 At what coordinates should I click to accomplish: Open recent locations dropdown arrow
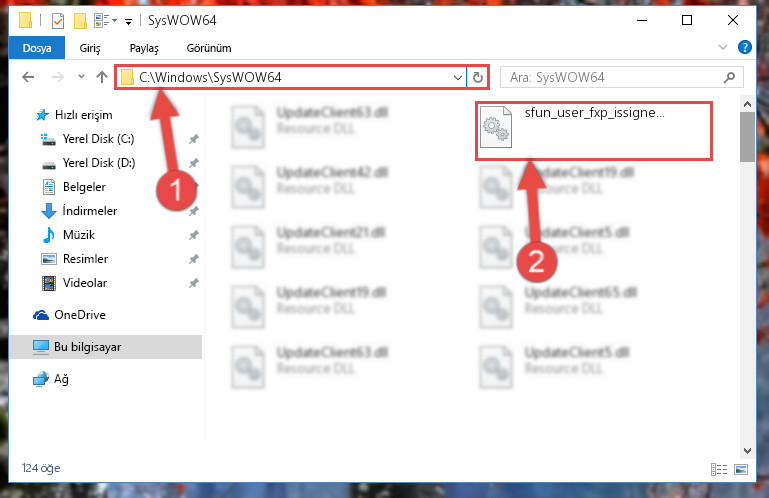click(81, 77)
